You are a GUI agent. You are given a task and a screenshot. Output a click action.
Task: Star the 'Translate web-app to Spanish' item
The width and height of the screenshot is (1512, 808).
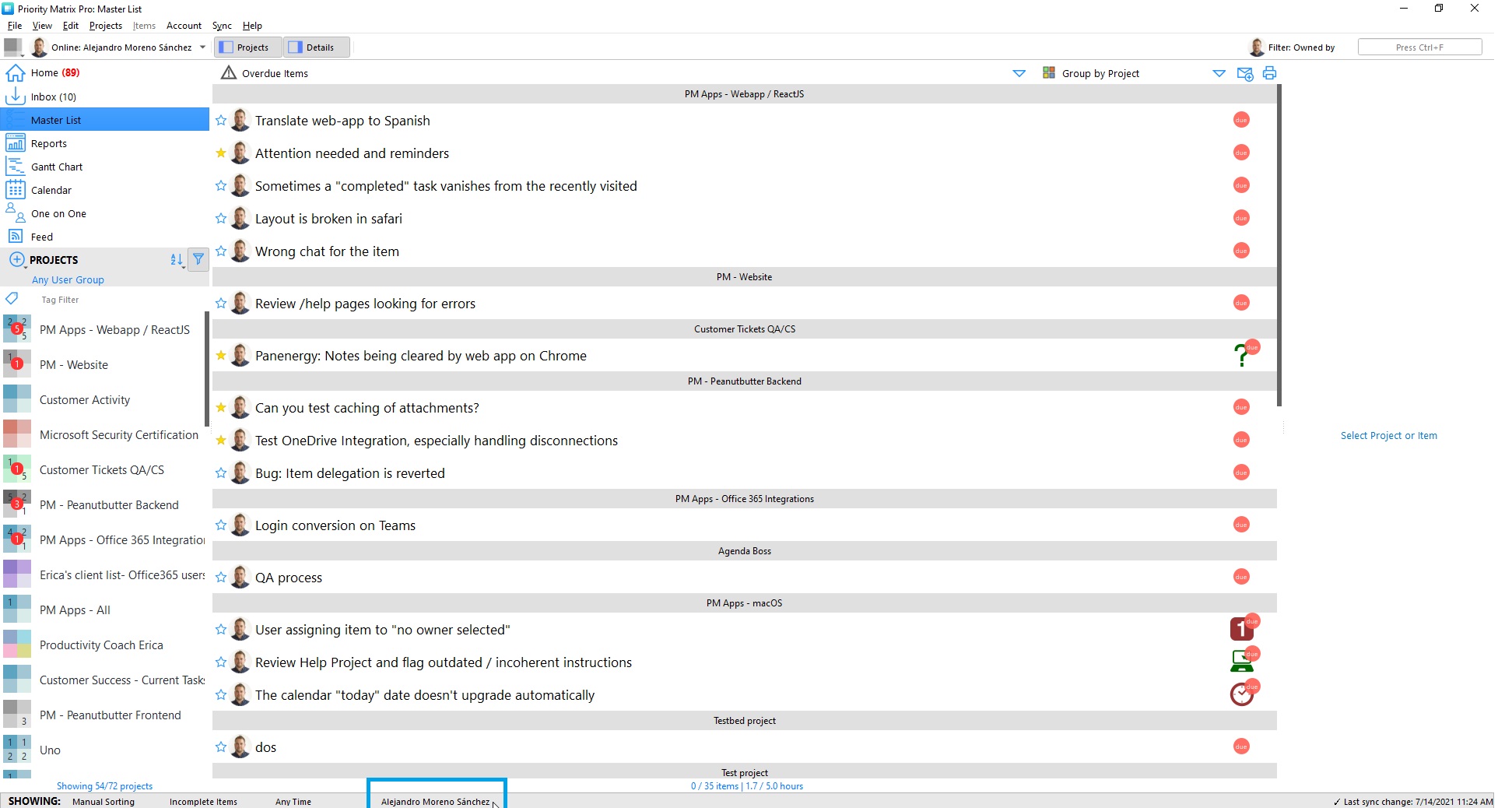(221, 121)
